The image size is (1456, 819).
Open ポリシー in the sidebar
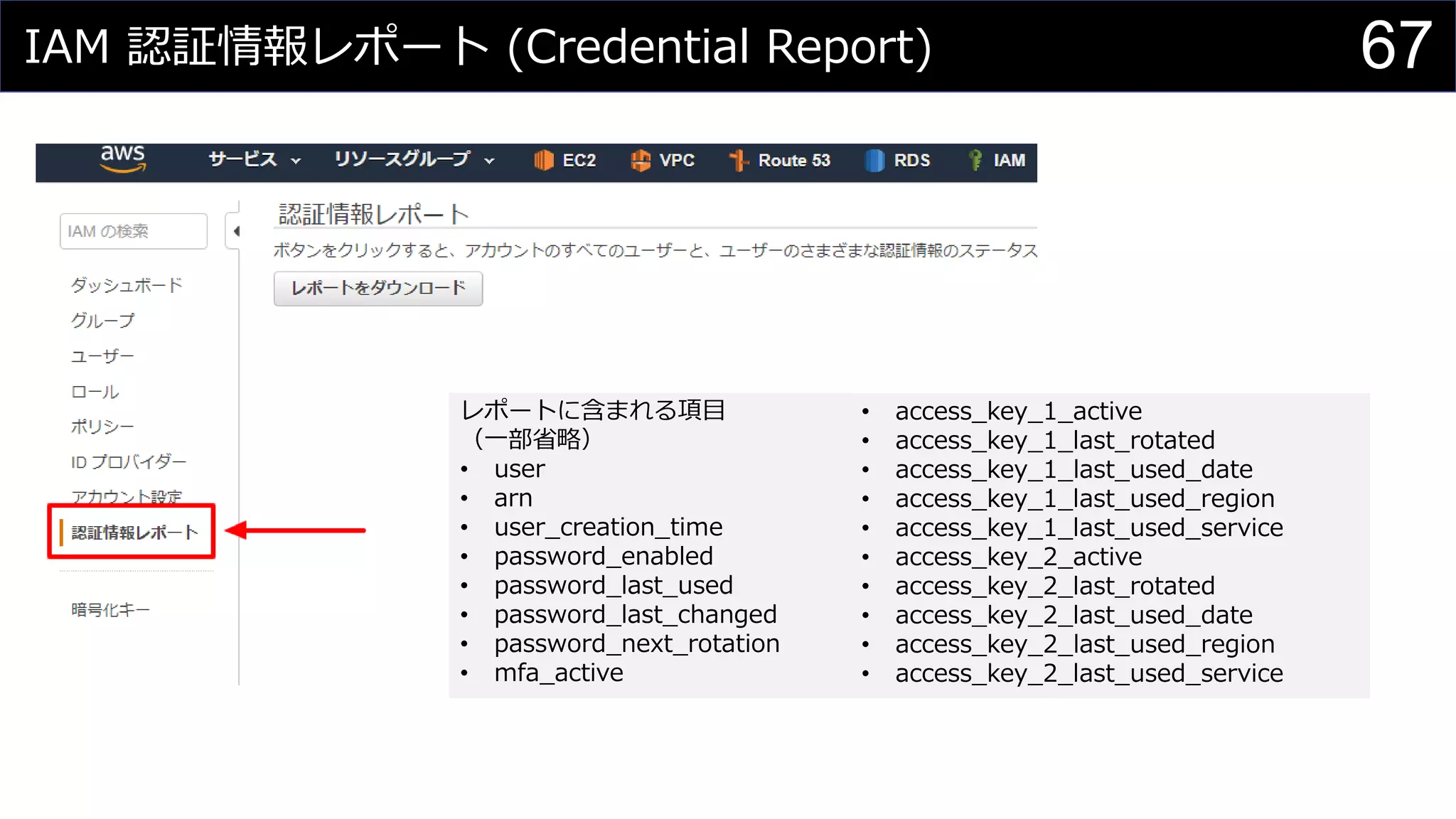point(102,427)
